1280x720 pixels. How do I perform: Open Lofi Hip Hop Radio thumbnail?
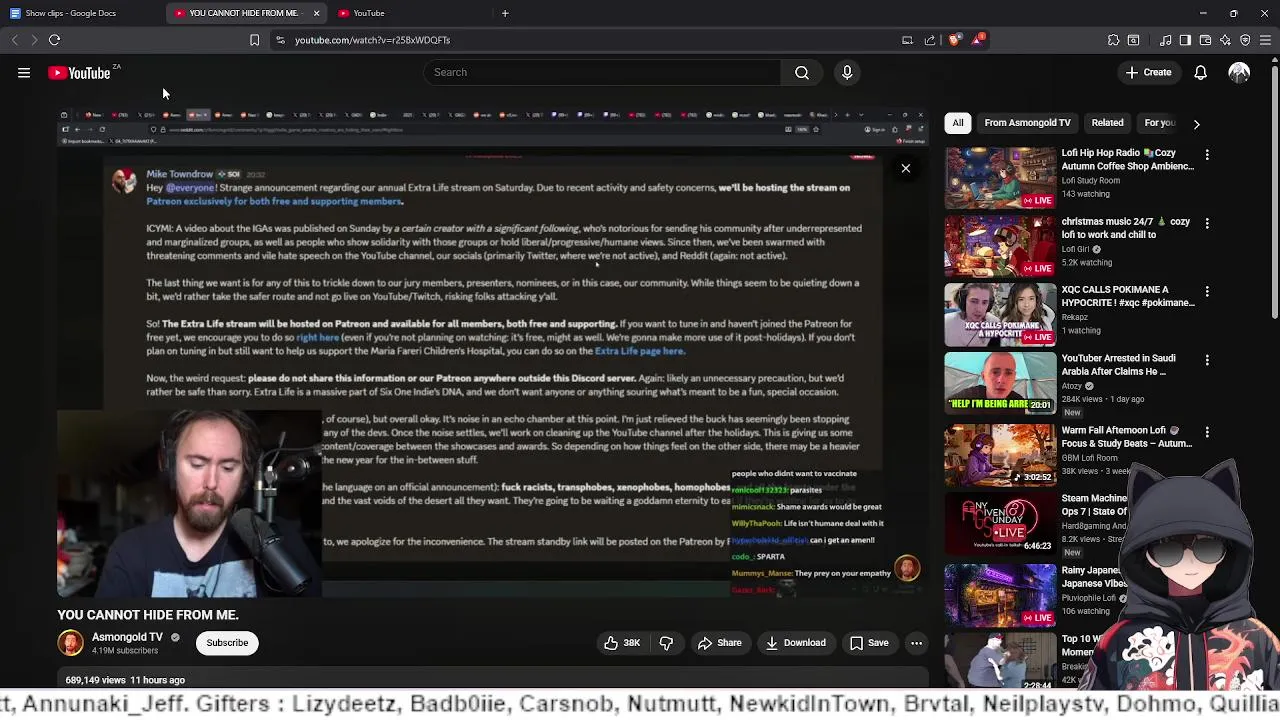tap(1000, 178)
